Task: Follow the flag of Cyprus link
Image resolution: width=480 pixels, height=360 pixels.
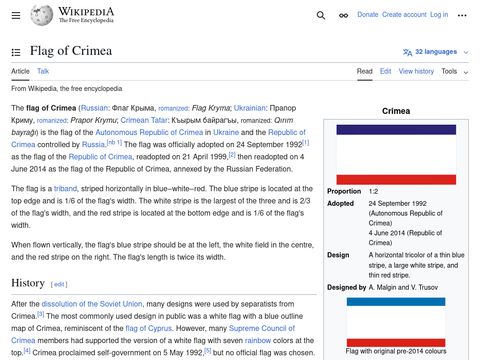Action: click(x=148, y=328)
